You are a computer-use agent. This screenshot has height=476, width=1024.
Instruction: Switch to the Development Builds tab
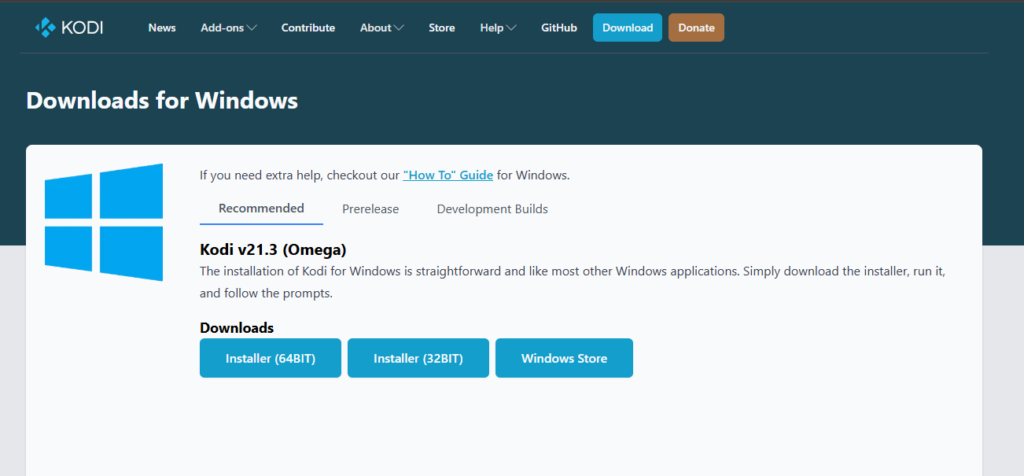pos(492,209)
